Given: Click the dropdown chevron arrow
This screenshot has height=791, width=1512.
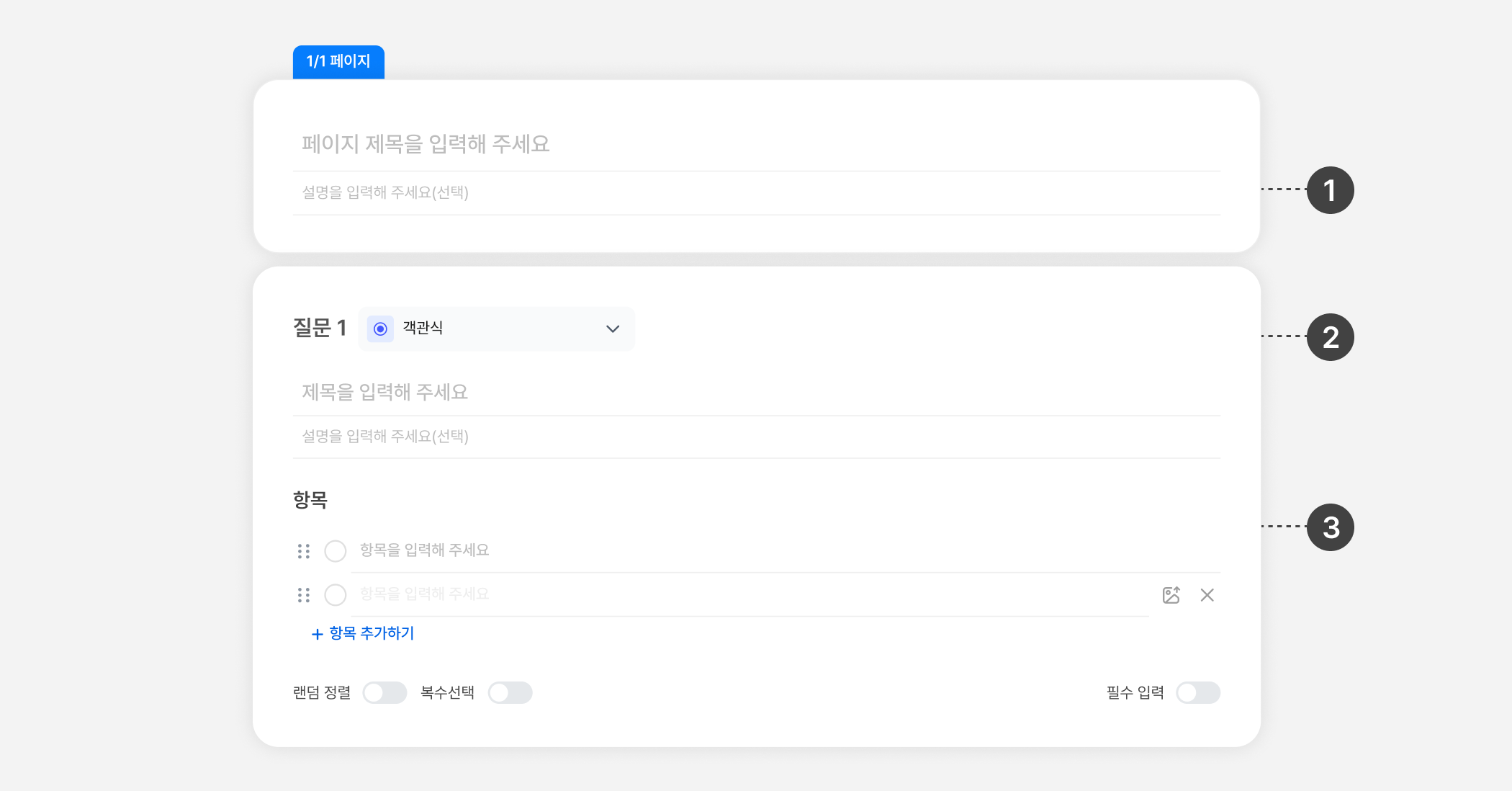Looking at the screenshot, I should click(x=613, y=329).
